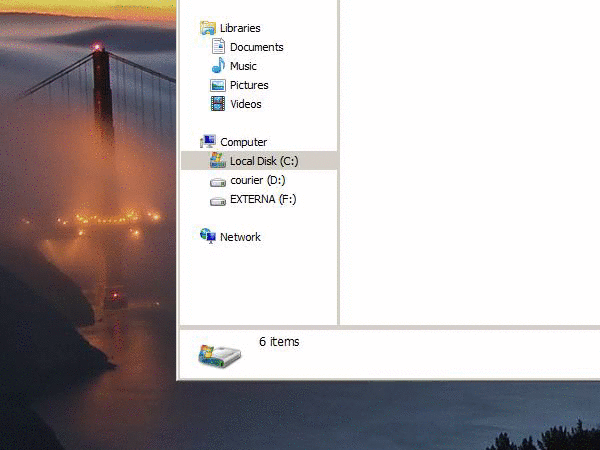Select the Pictures library label

coord(249,85)
